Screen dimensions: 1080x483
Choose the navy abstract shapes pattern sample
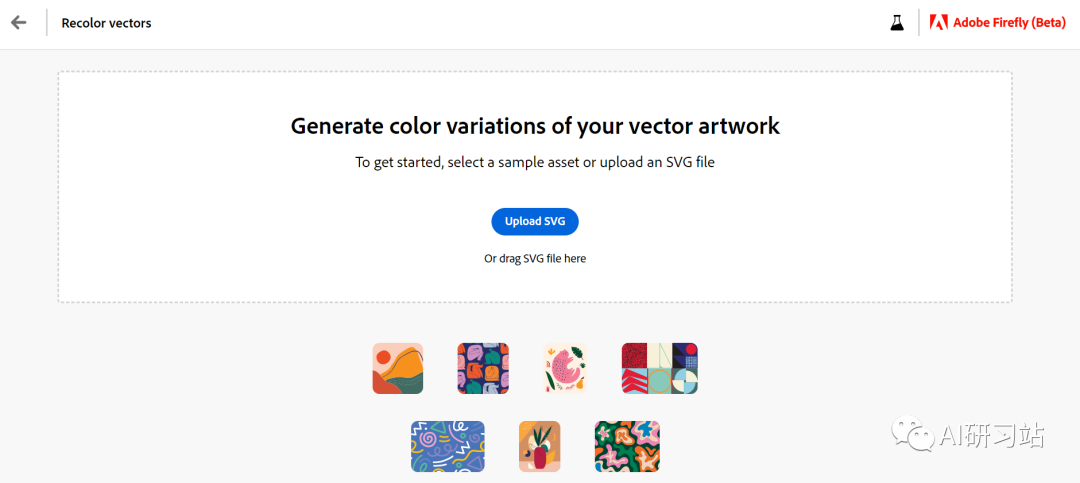(x=483, y=369)
